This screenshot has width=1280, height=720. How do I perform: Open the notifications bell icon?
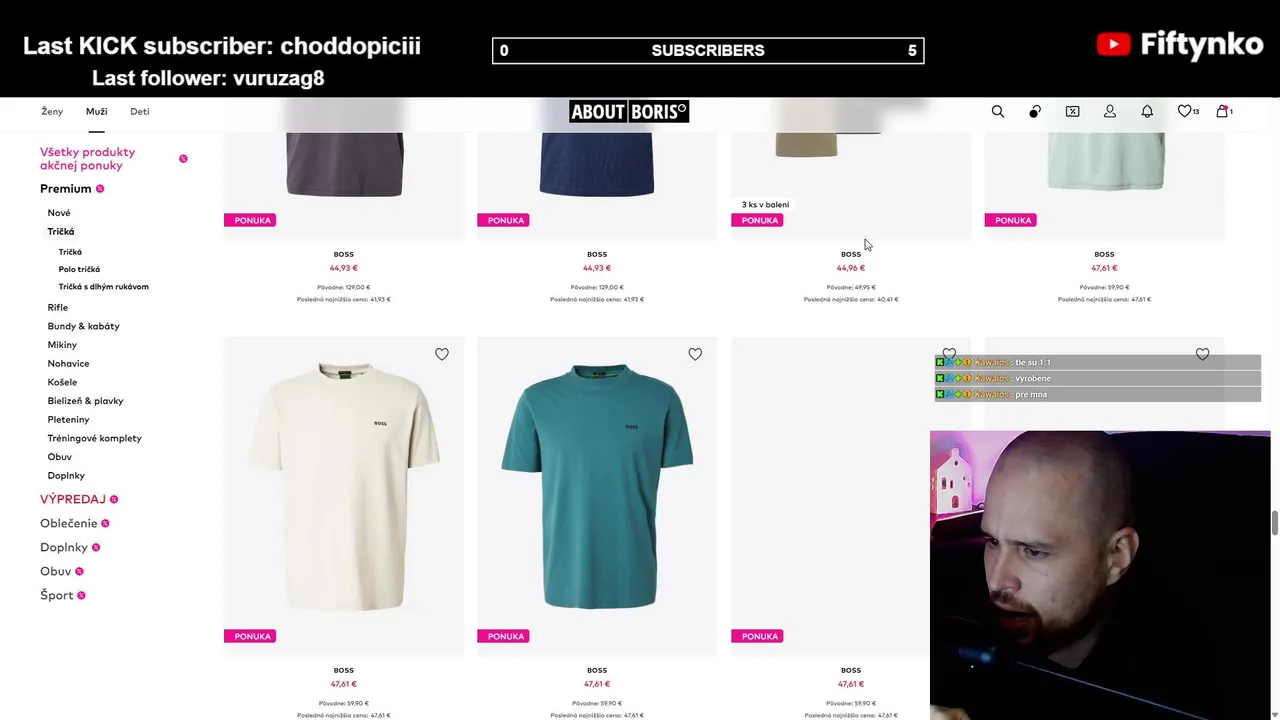[x=1147, y=112]
